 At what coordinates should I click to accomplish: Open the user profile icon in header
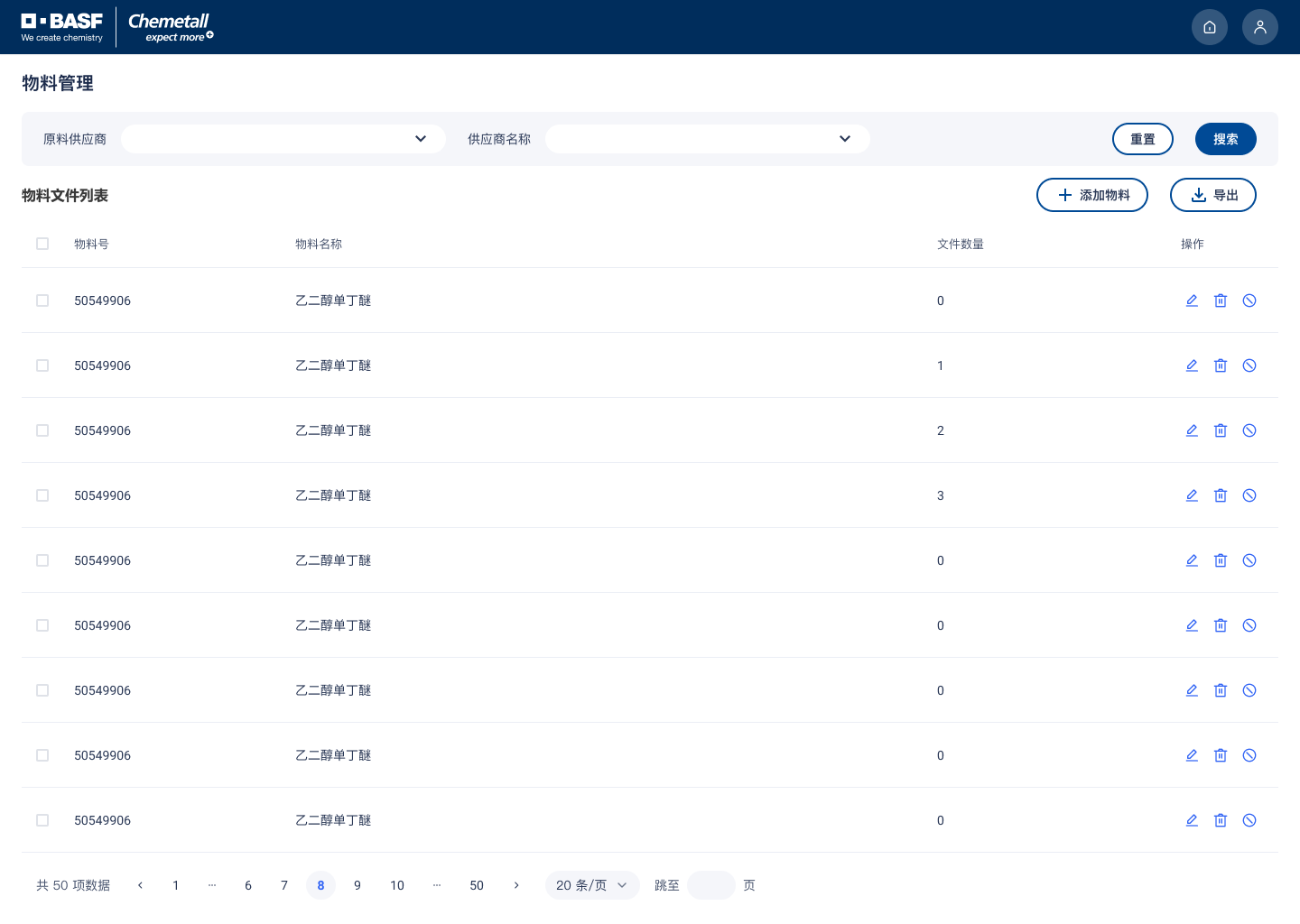coord(1260,27)
